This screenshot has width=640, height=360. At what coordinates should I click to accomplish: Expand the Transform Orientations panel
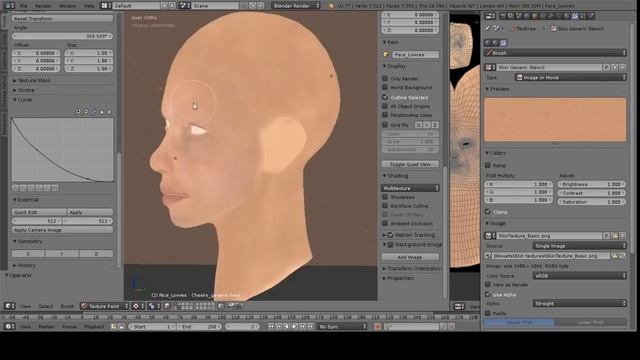point(412,269)
